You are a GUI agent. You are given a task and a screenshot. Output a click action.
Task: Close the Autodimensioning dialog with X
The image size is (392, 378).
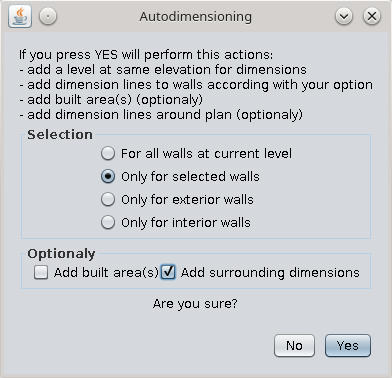372,16
